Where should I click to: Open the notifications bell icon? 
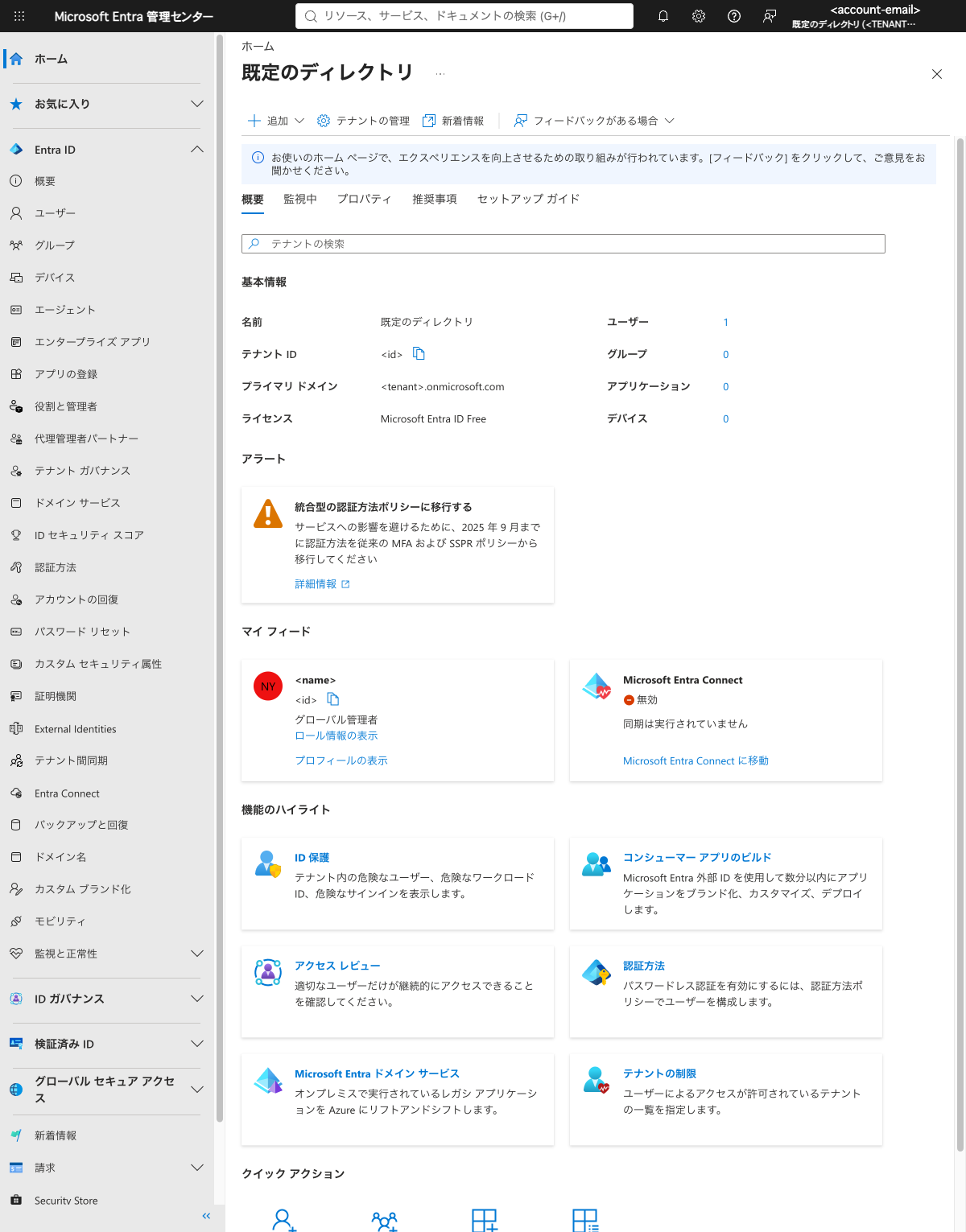pos(663,16)
